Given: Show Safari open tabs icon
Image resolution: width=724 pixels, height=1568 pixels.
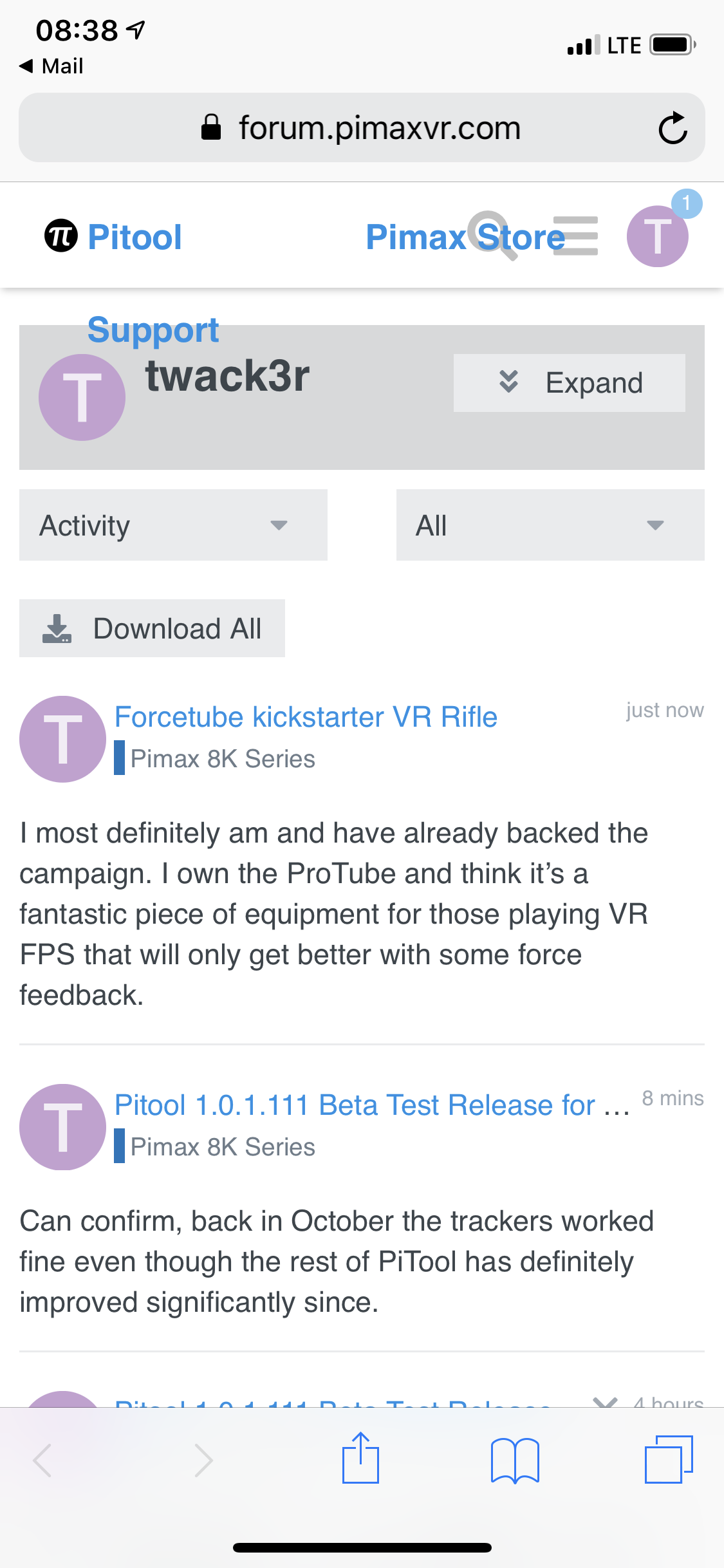Looking at the screenshot, I should (669, 1459).
